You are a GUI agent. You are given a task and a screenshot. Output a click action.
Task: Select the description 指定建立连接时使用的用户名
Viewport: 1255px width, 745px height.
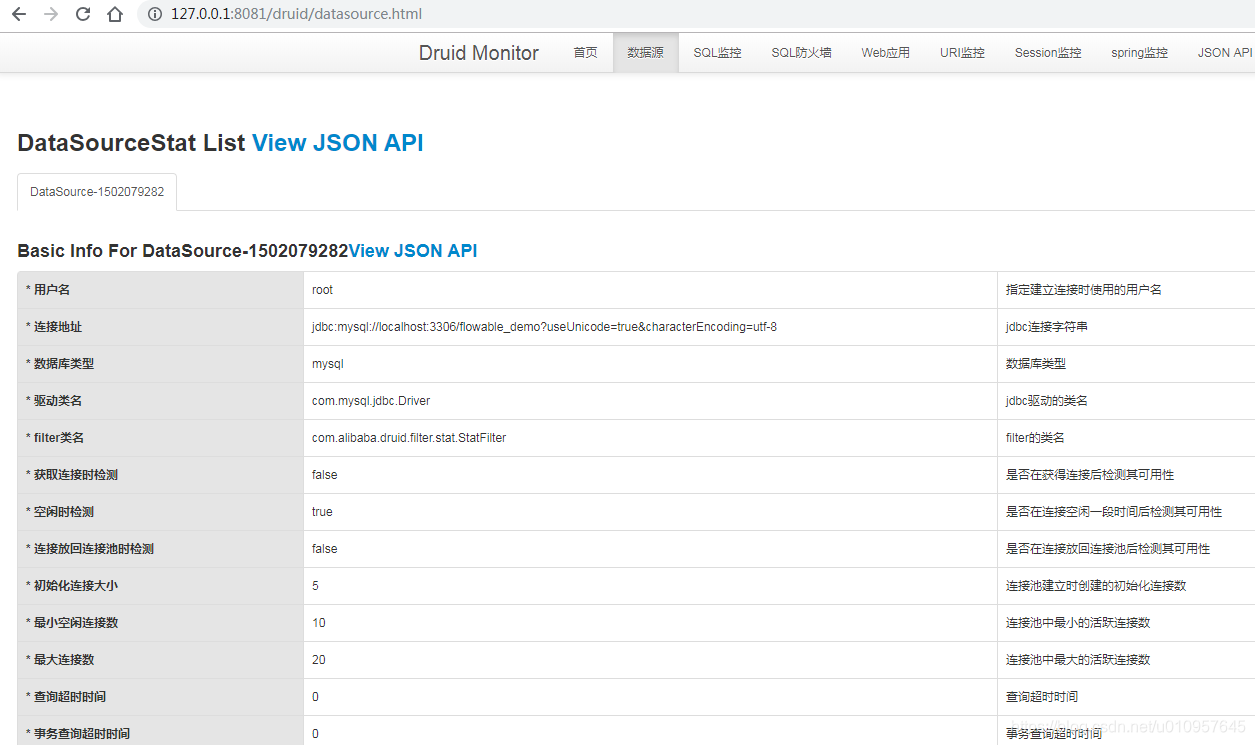(x=1084, y=290)
